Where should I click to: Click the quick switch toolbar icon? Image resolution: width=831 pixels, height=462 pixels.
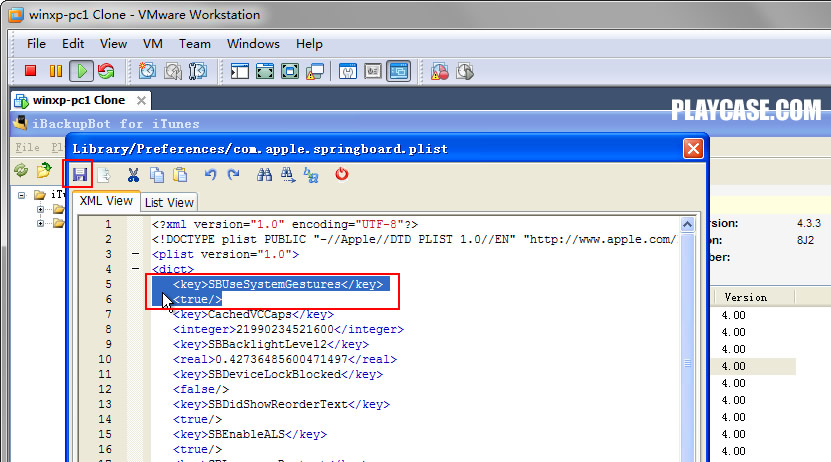pos(265,71)
